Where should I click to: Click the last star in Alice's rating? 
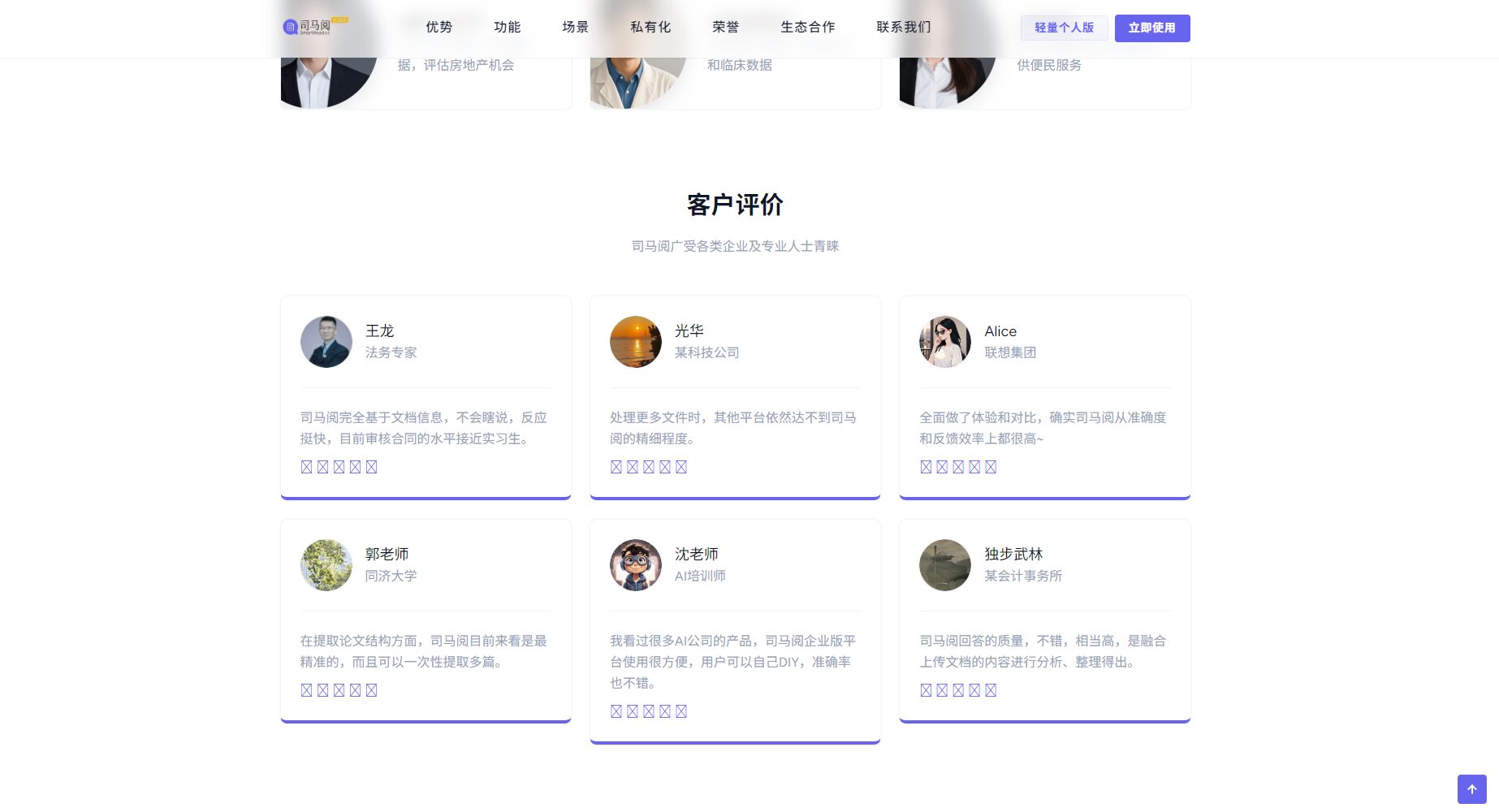tap(991, 467)
